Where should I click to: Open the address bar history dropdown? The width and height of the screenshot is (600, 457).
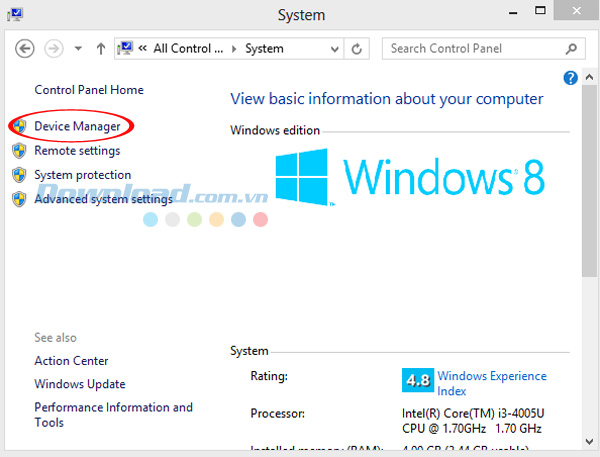pyautogui.click(x=334, y=49)
